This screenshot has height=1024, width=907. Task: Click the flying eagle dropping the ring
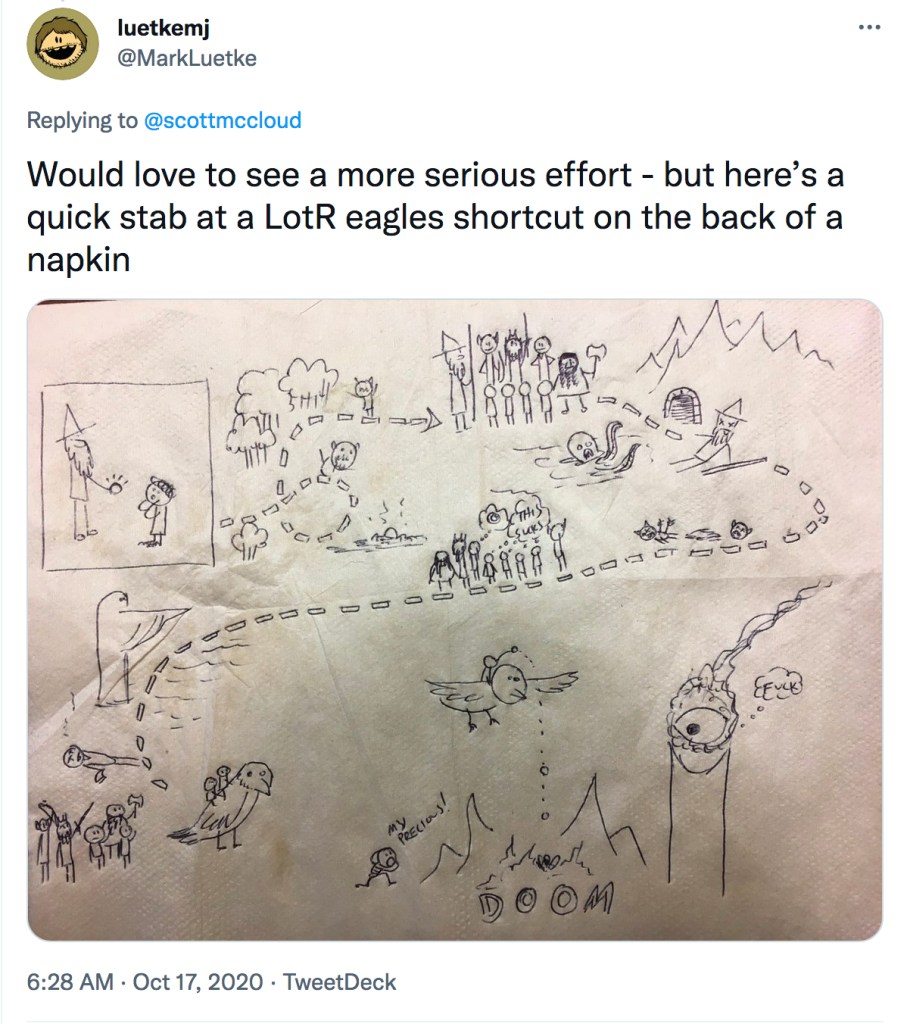(501, 687)
